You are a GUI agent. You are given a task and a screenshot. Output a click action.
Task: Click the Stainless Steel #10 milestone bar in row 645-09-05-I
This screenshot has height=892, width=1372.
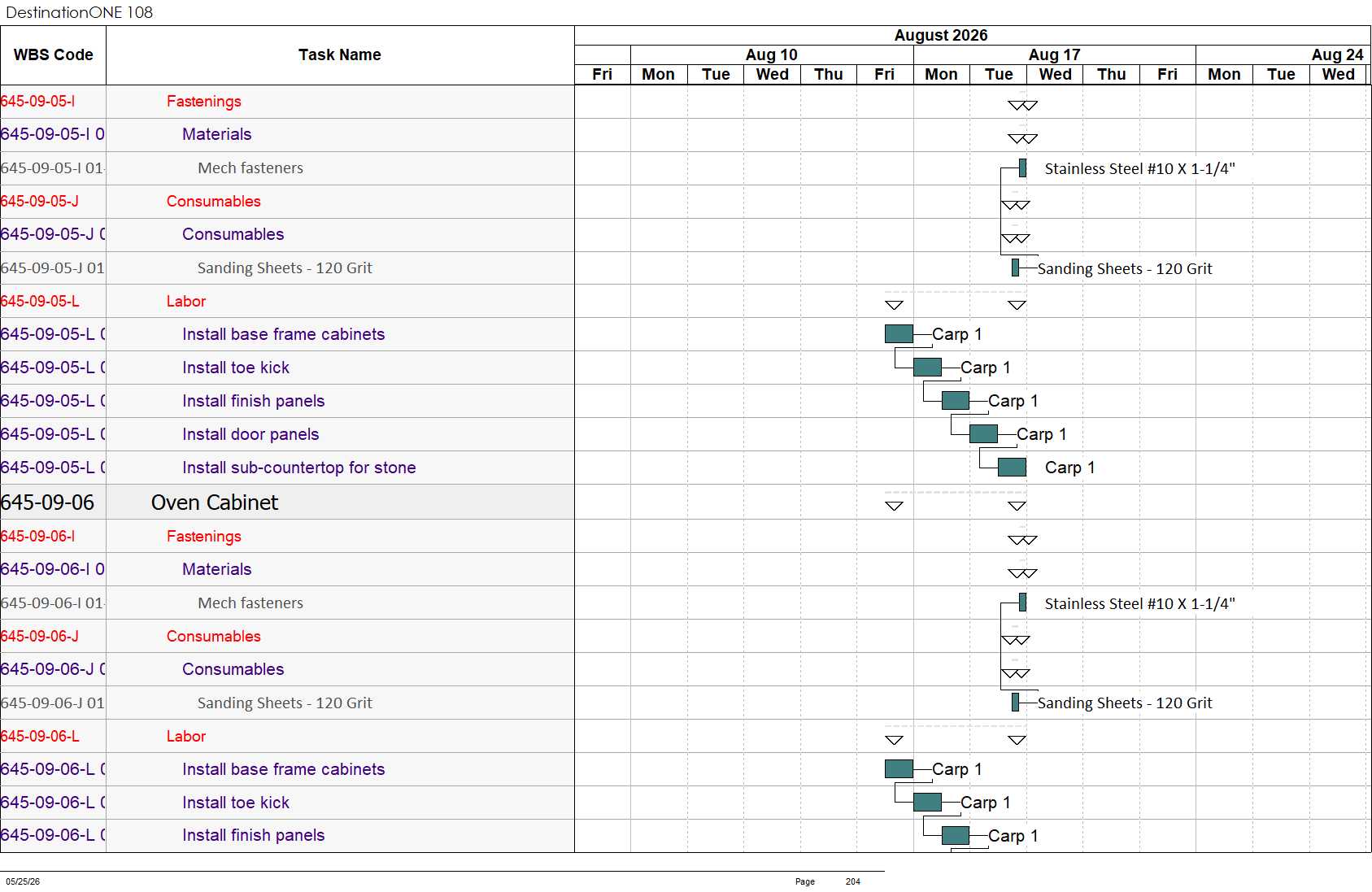[x=1022, y=168]
